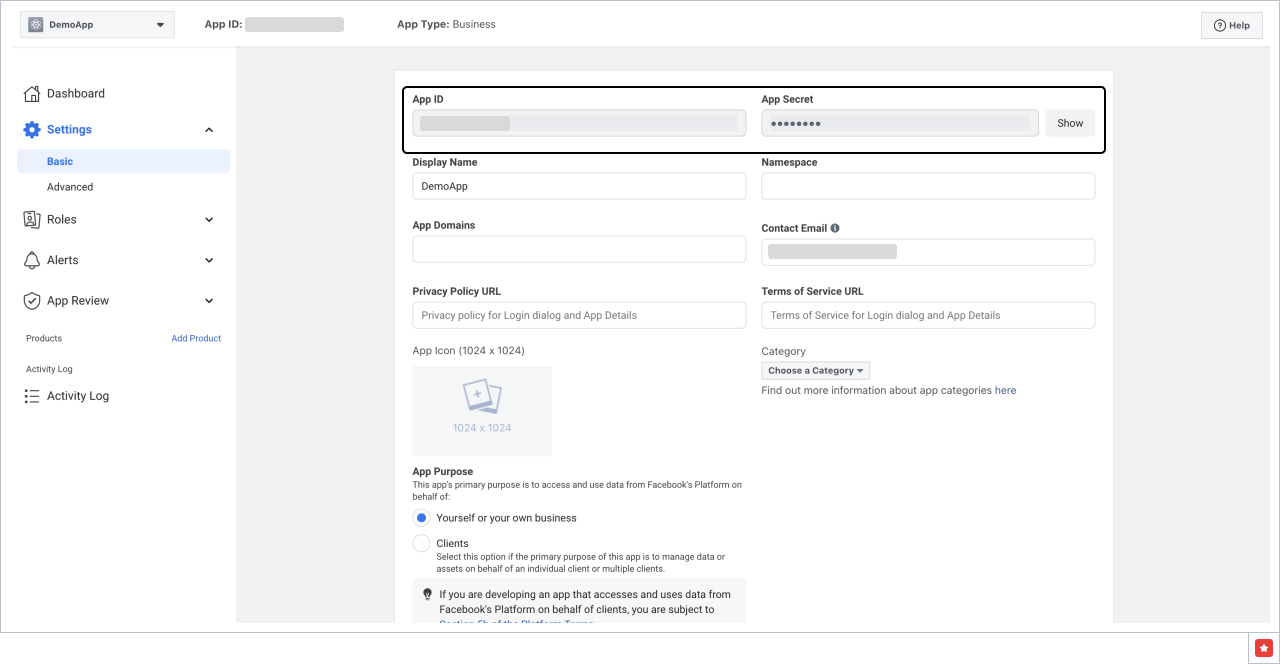Reveal the App Secret by clicking Show

tap(1069, 122)
